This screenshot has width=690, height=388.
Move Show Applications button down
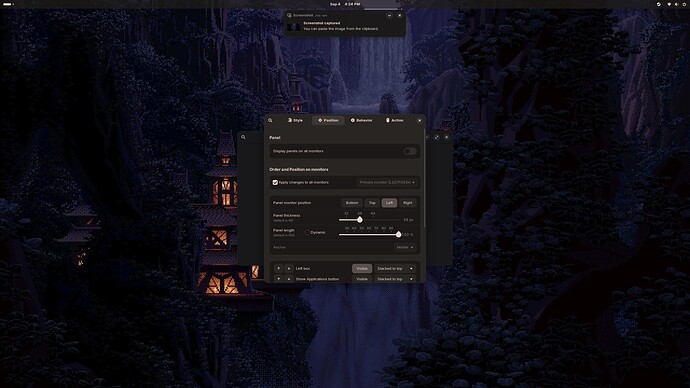click(x=289, y=279)
